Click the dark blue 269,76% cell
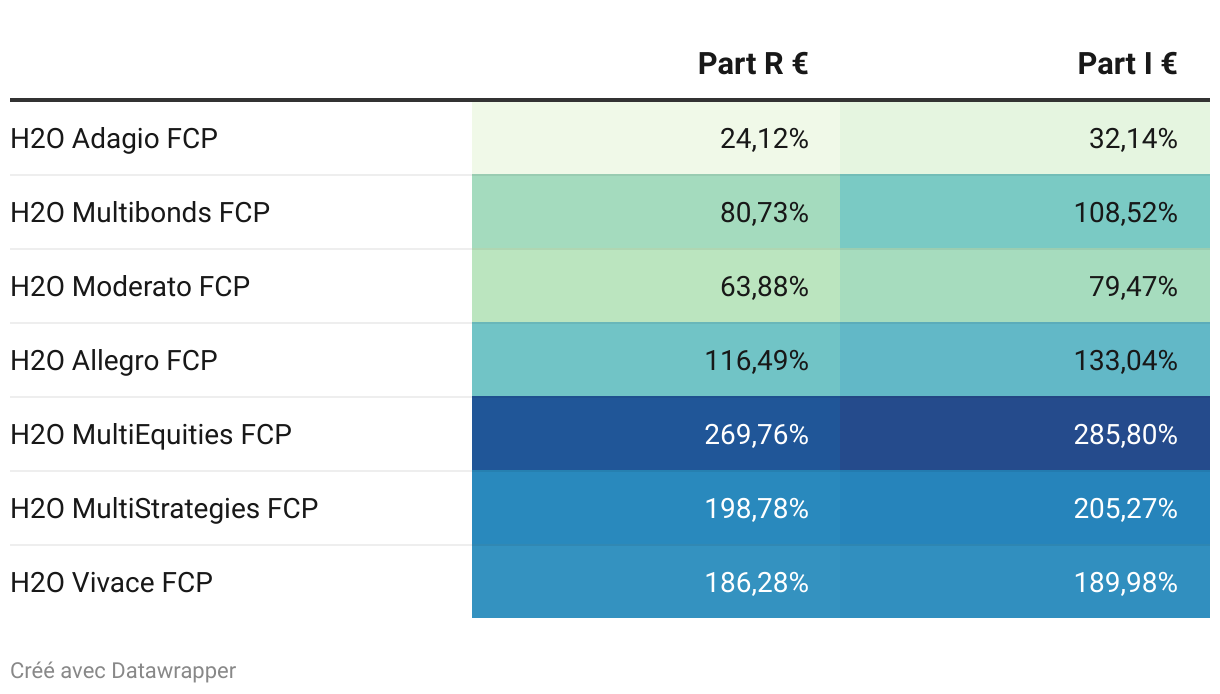1220x694 pixels. (x=755, y=435)
